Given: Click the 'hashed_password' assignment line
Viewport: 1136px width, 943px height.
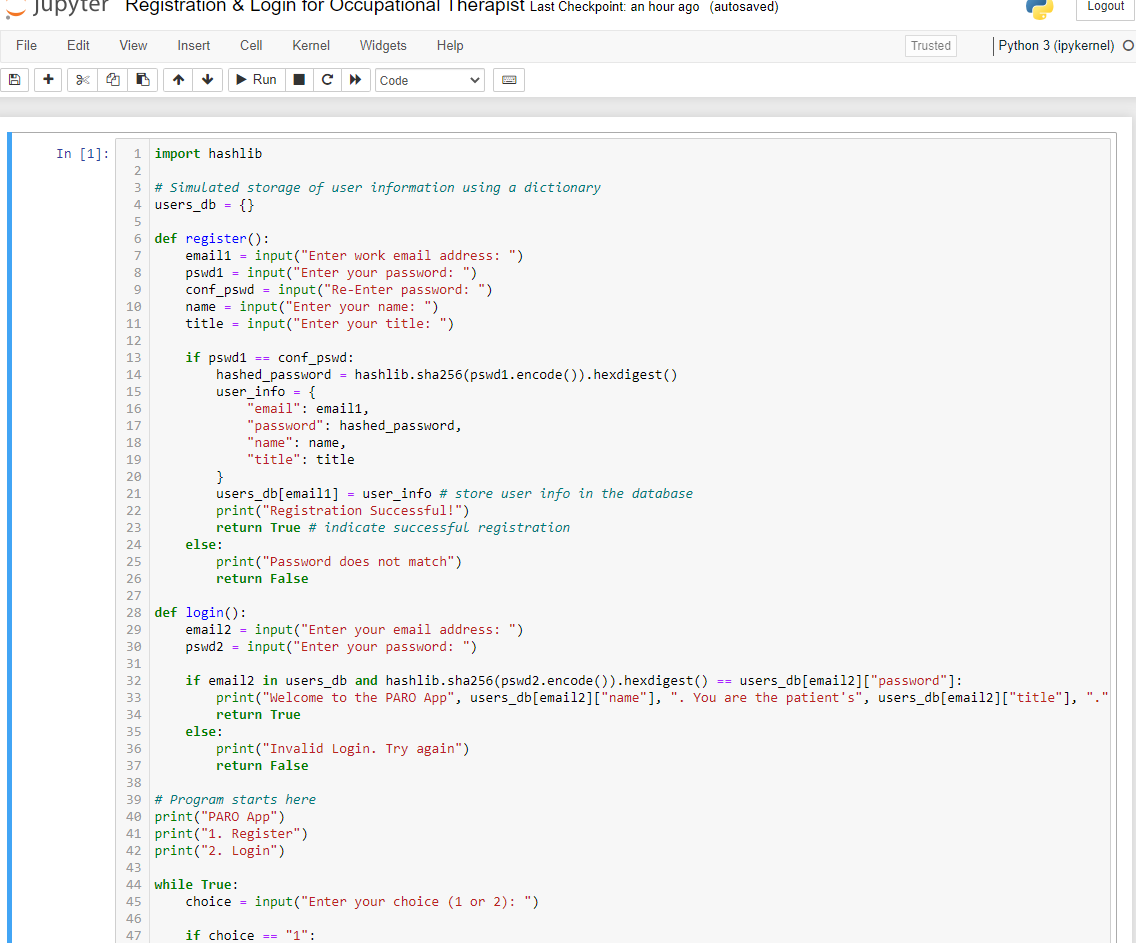Looking at the screenshot, I should (x=446, y=374).
